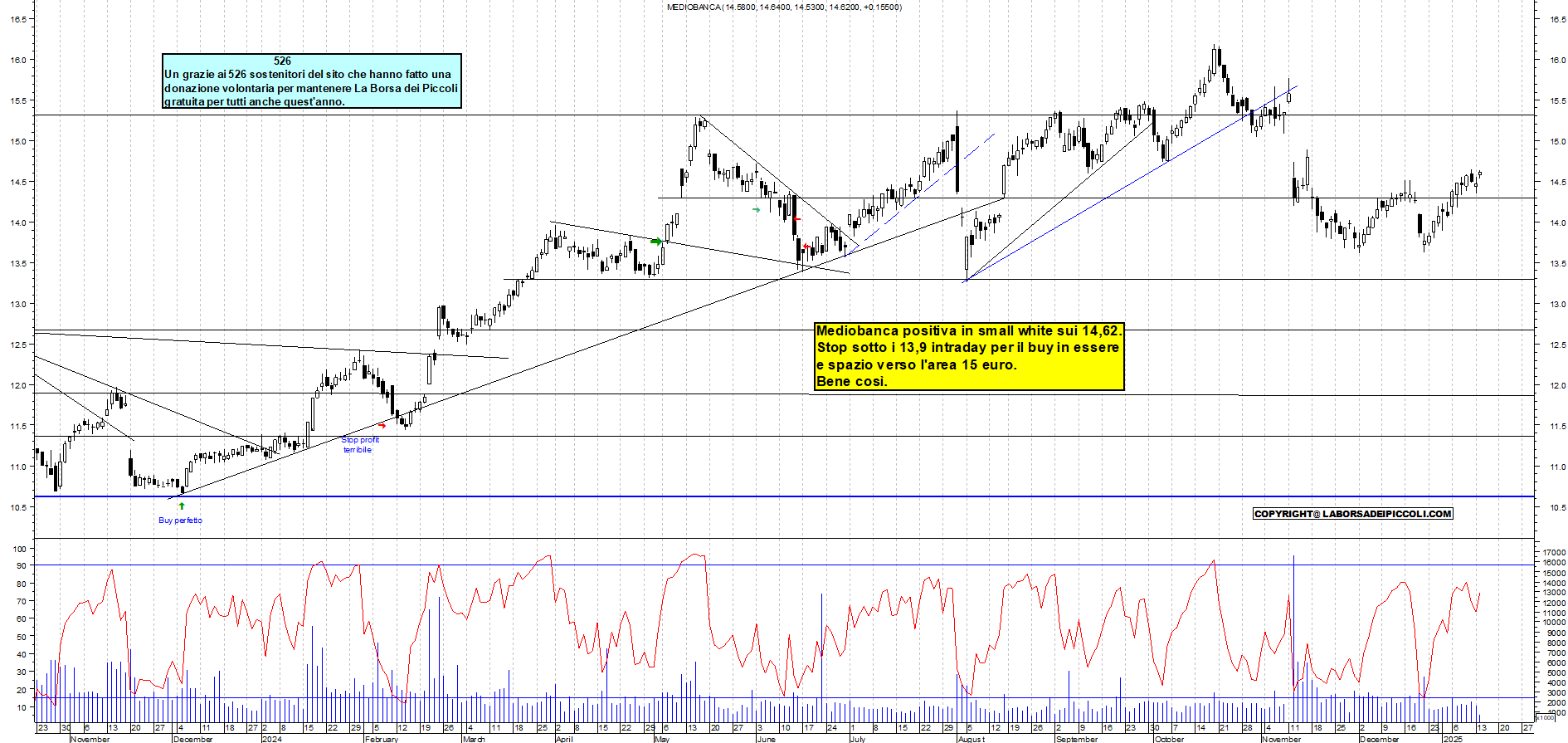1568x743 pixels.
Task: Click 'Un grazie ai 526 sostenitori' line
Action: coord(308,74)
